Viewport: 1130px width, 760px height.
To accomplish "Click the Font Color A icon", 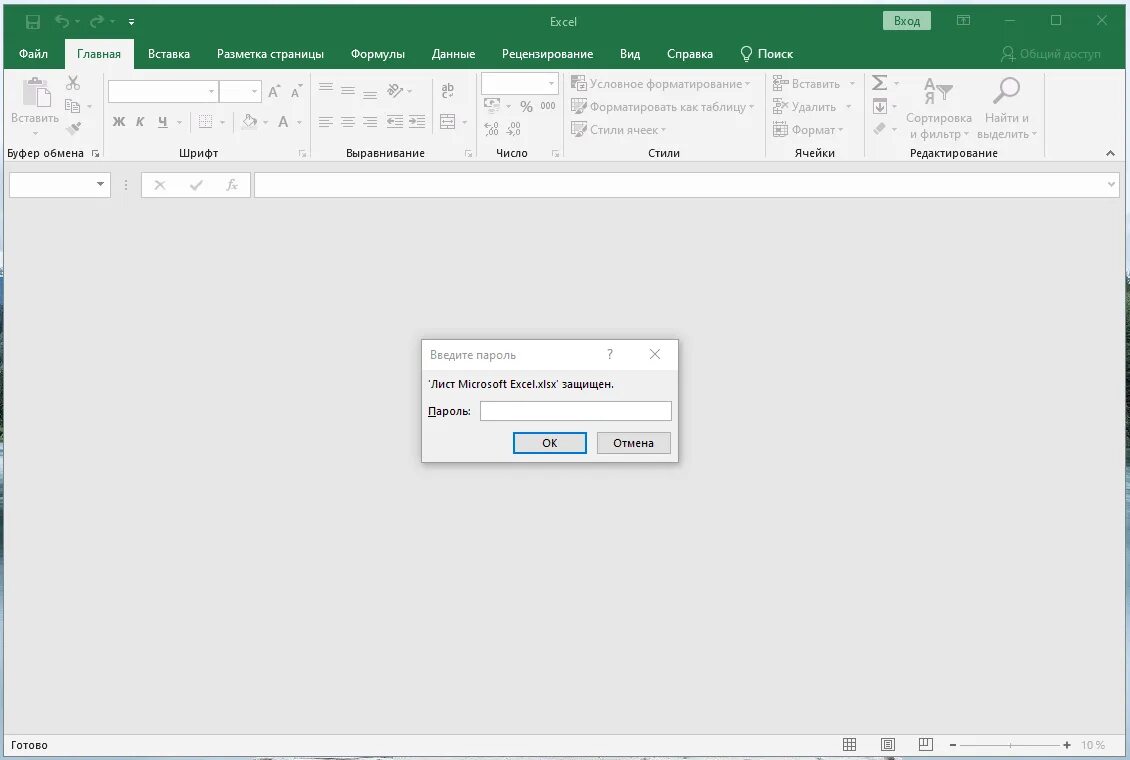I will [x=283, y=122].
